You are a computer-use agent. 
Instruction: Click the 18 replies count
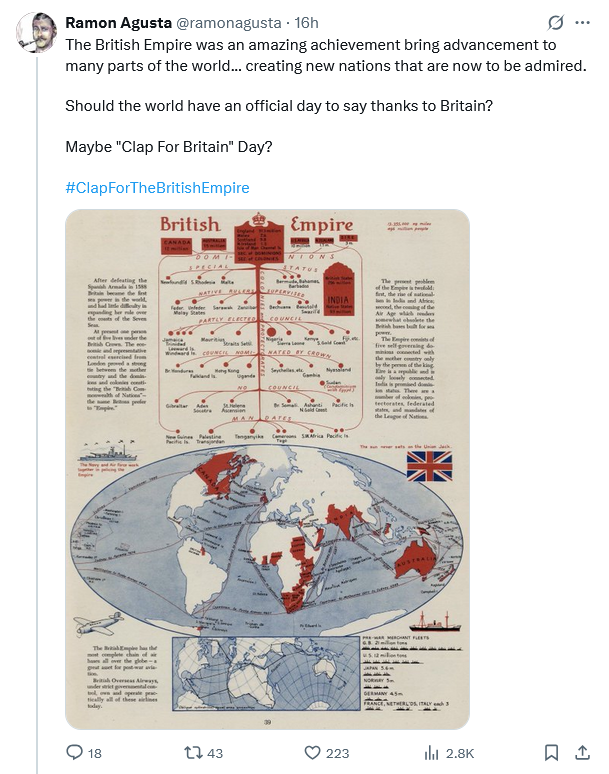tap(95, 753)
